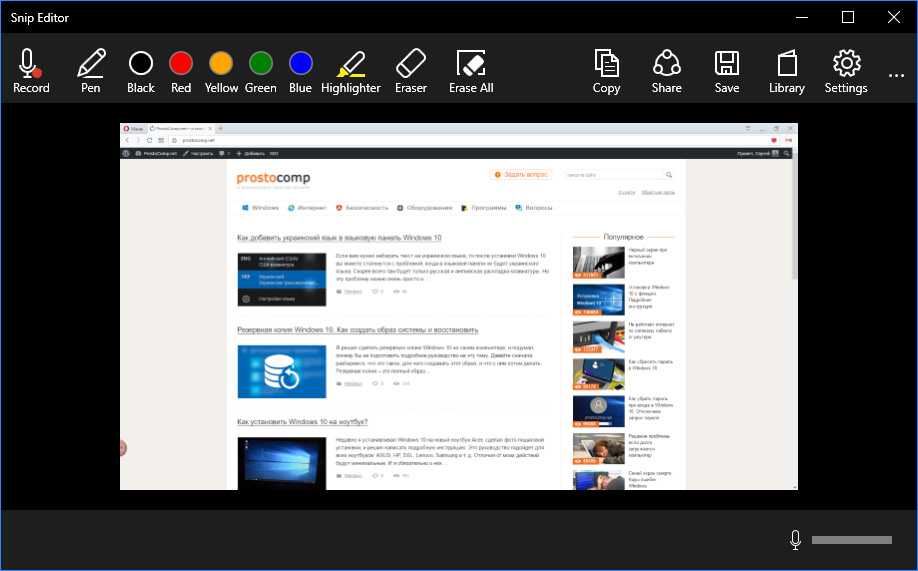Activate the Eraser tool
The height and width of the screenshot is (571, 918).
(x=411, y=70)
